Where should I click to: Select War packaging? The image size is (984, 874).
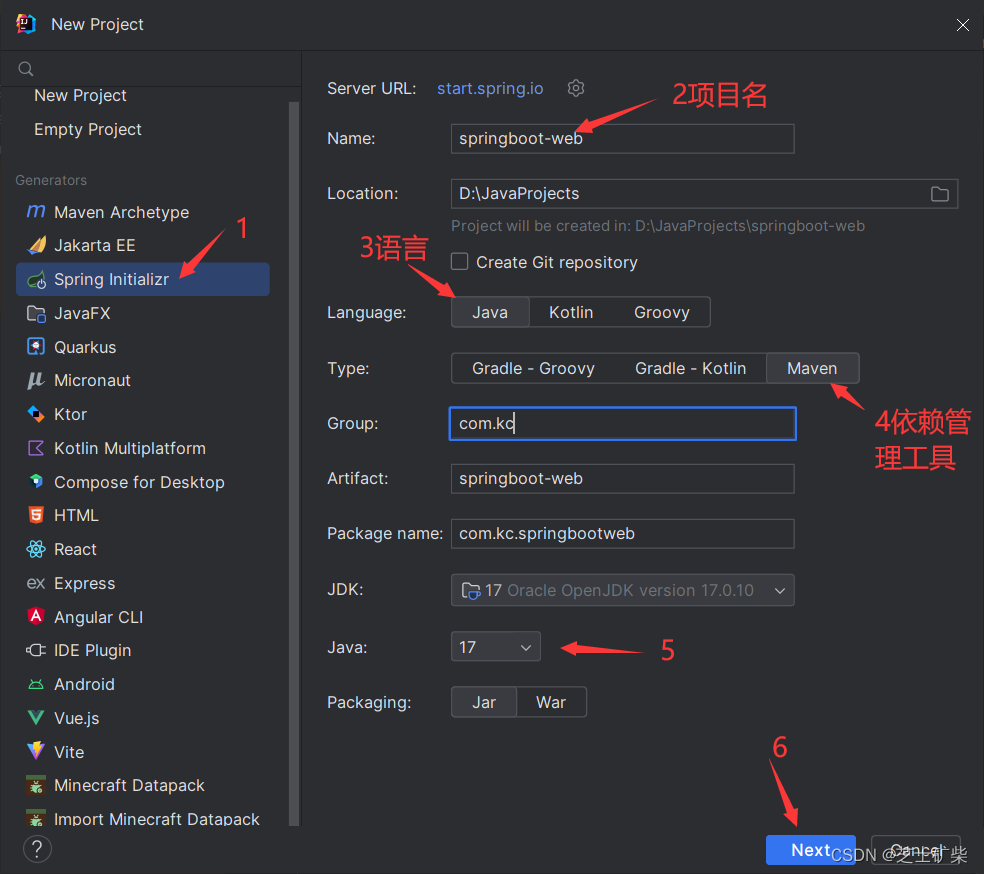click(x=551, y=701)
